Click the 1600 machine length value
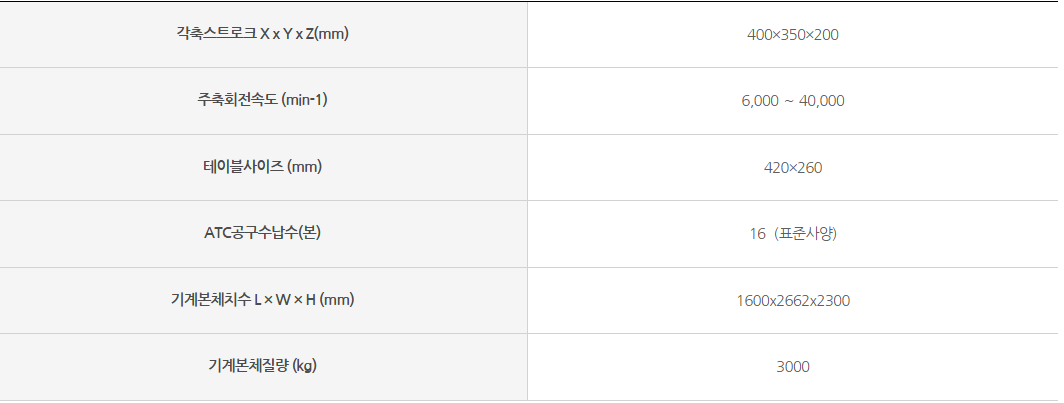 pyautogui.click(x=751, y=300)
